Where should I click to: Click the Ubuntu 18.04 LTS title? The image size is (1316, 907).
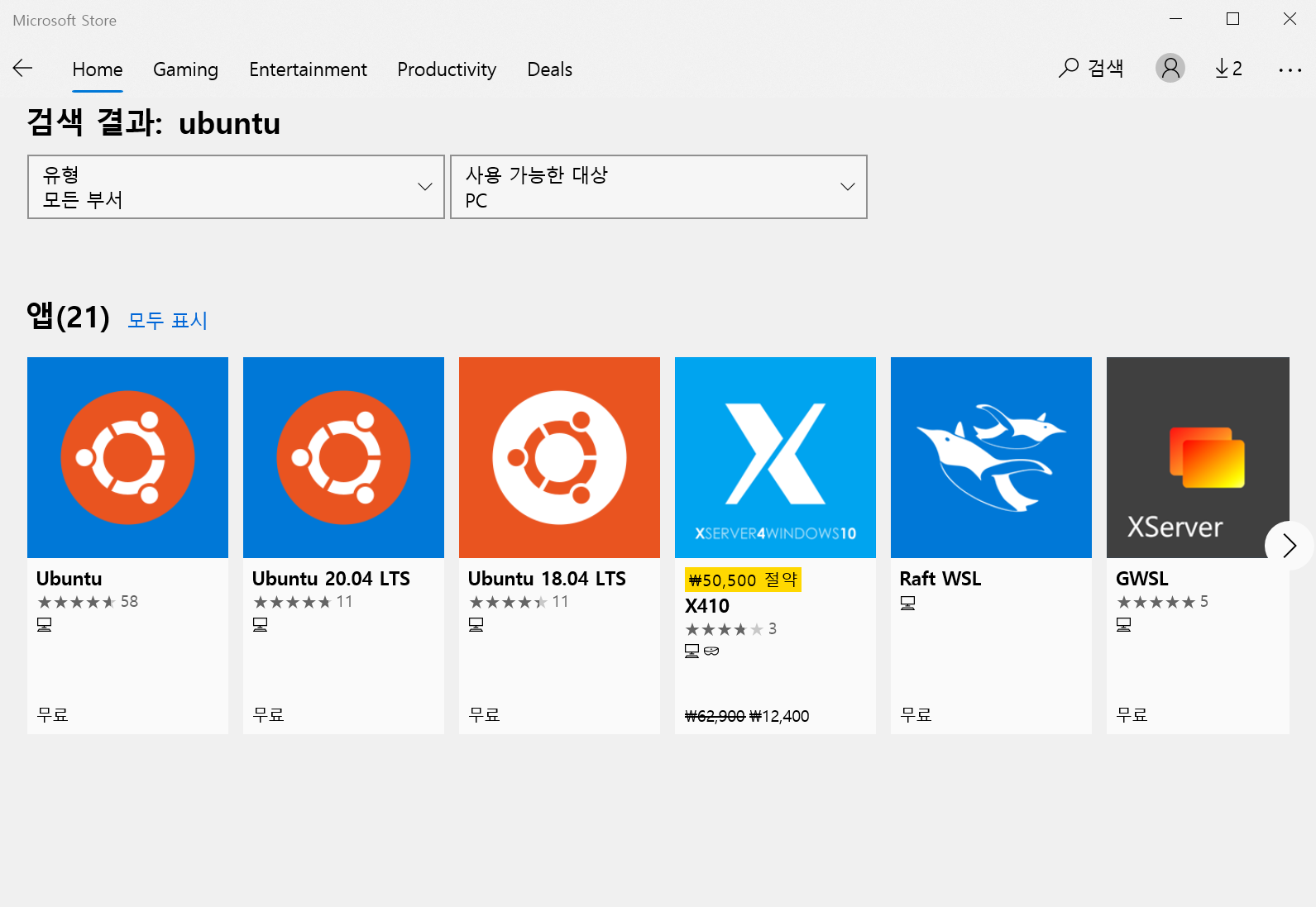547,579
